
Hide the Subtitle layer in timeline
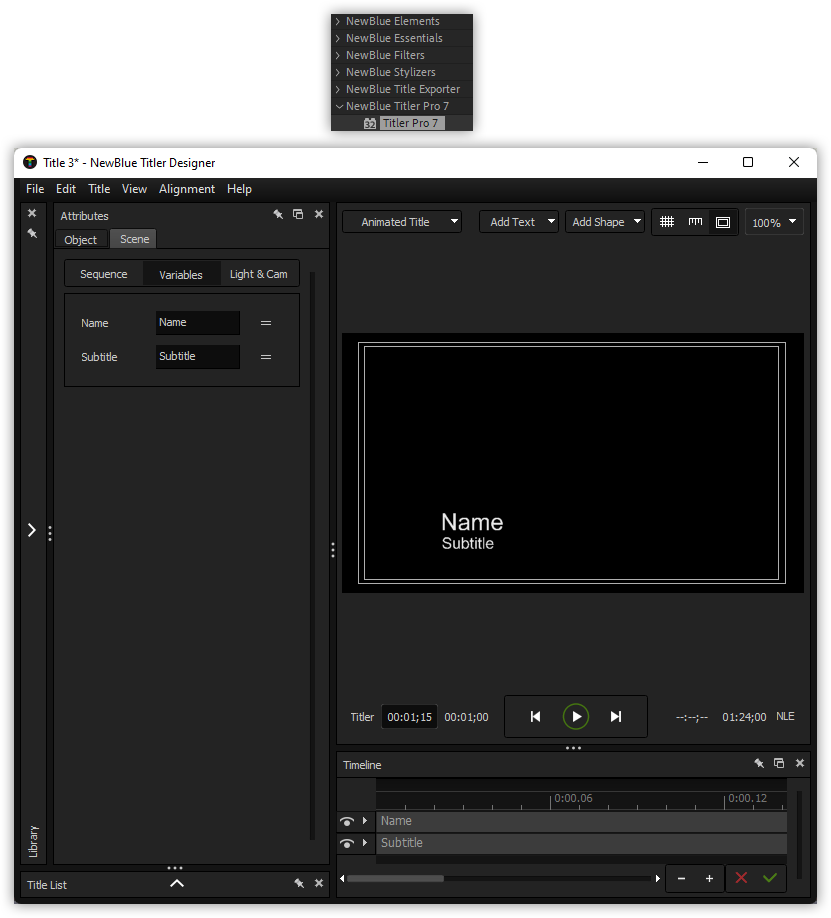click(347, 844)
